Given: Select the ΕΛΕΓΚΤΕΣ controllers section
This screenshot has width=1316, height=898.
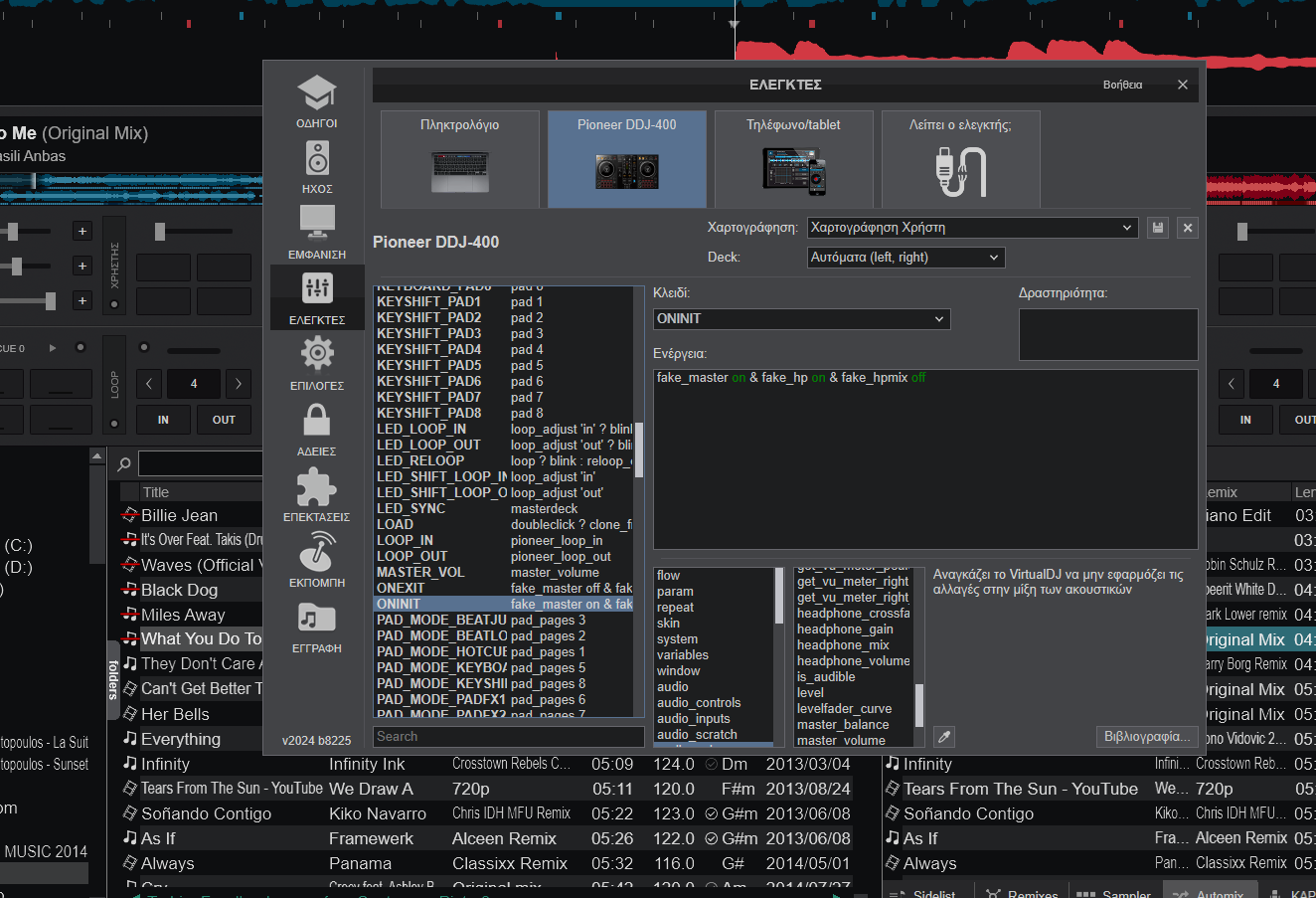Looking at the screenshot, I should tap(317, 298).
